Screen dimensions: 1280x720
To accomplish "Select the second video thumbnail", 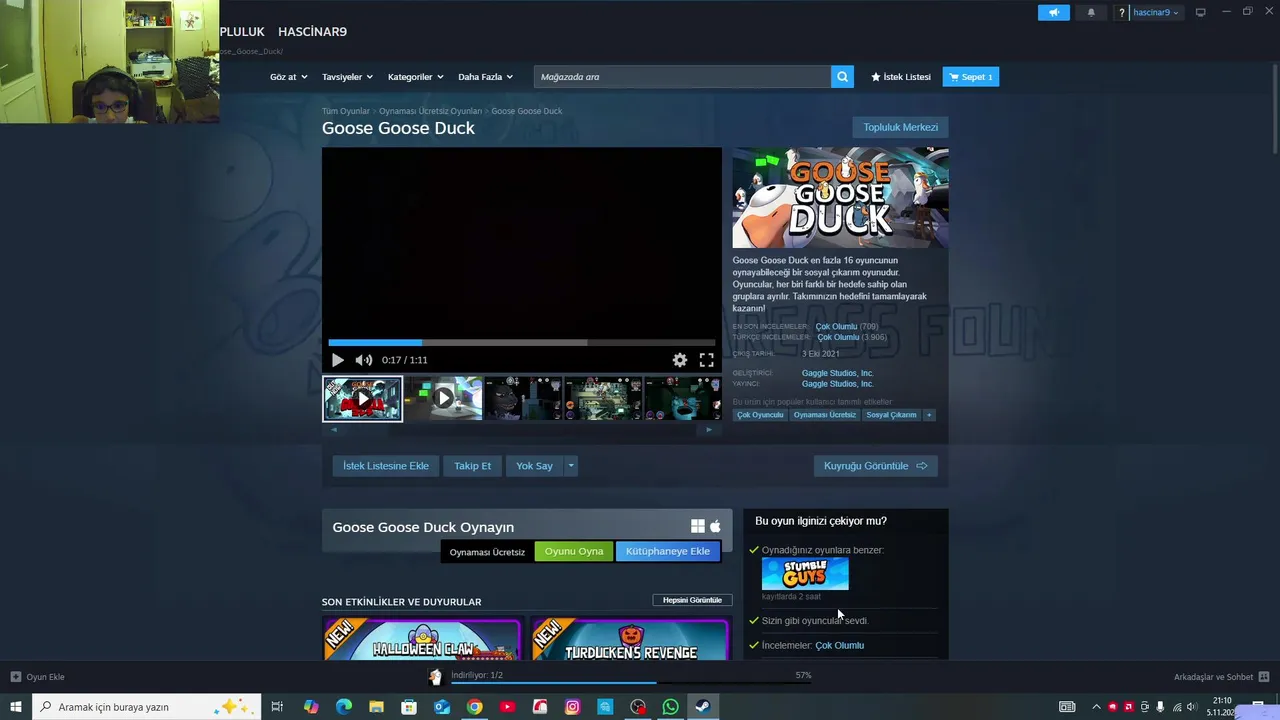I will (443, 398).
